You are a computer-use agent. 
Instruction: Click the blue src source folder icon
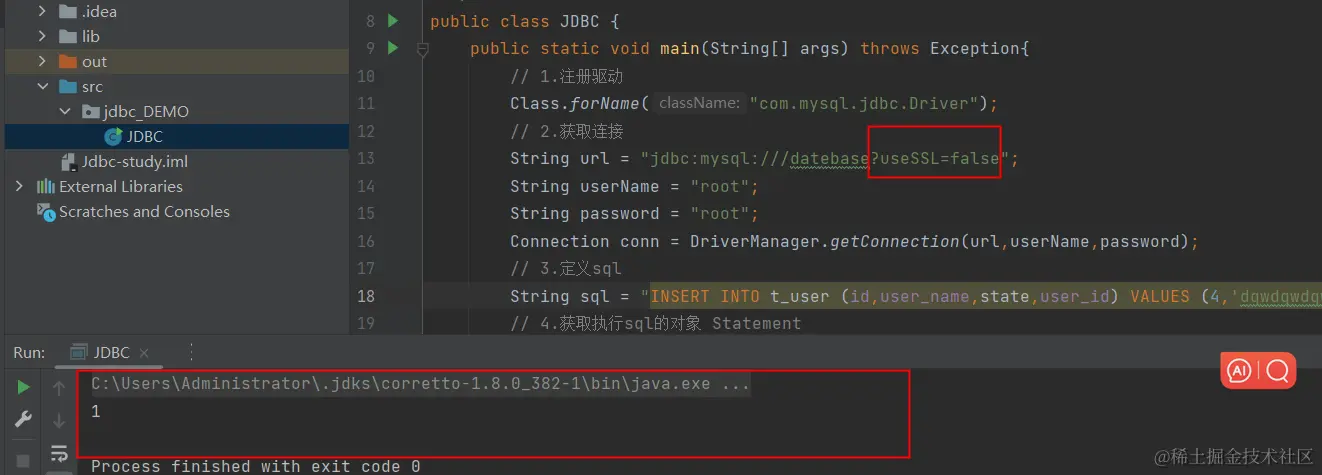coord(68,86)
